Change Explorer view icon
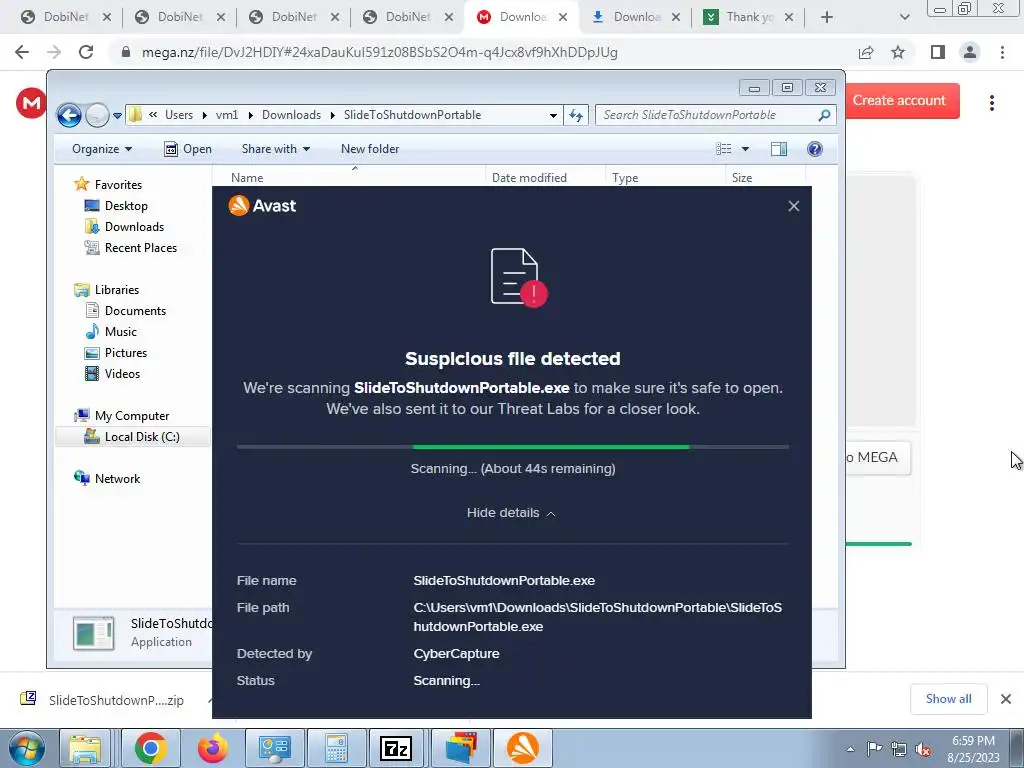The height and width of the screenshot is (768, 1024). pos(724,149)
